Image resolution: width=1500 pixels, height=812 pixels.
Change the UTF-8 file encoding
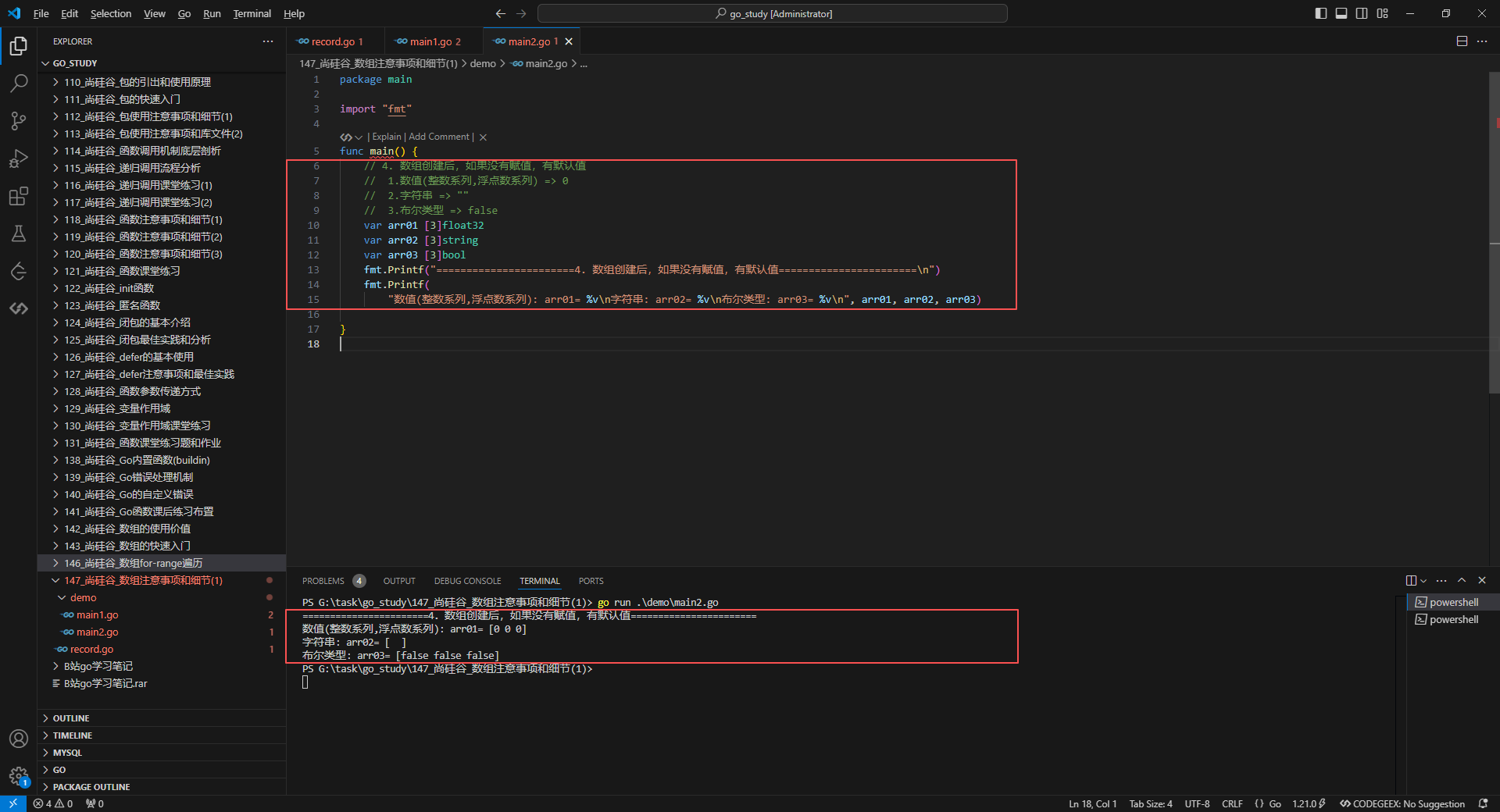click(1197, 803)
